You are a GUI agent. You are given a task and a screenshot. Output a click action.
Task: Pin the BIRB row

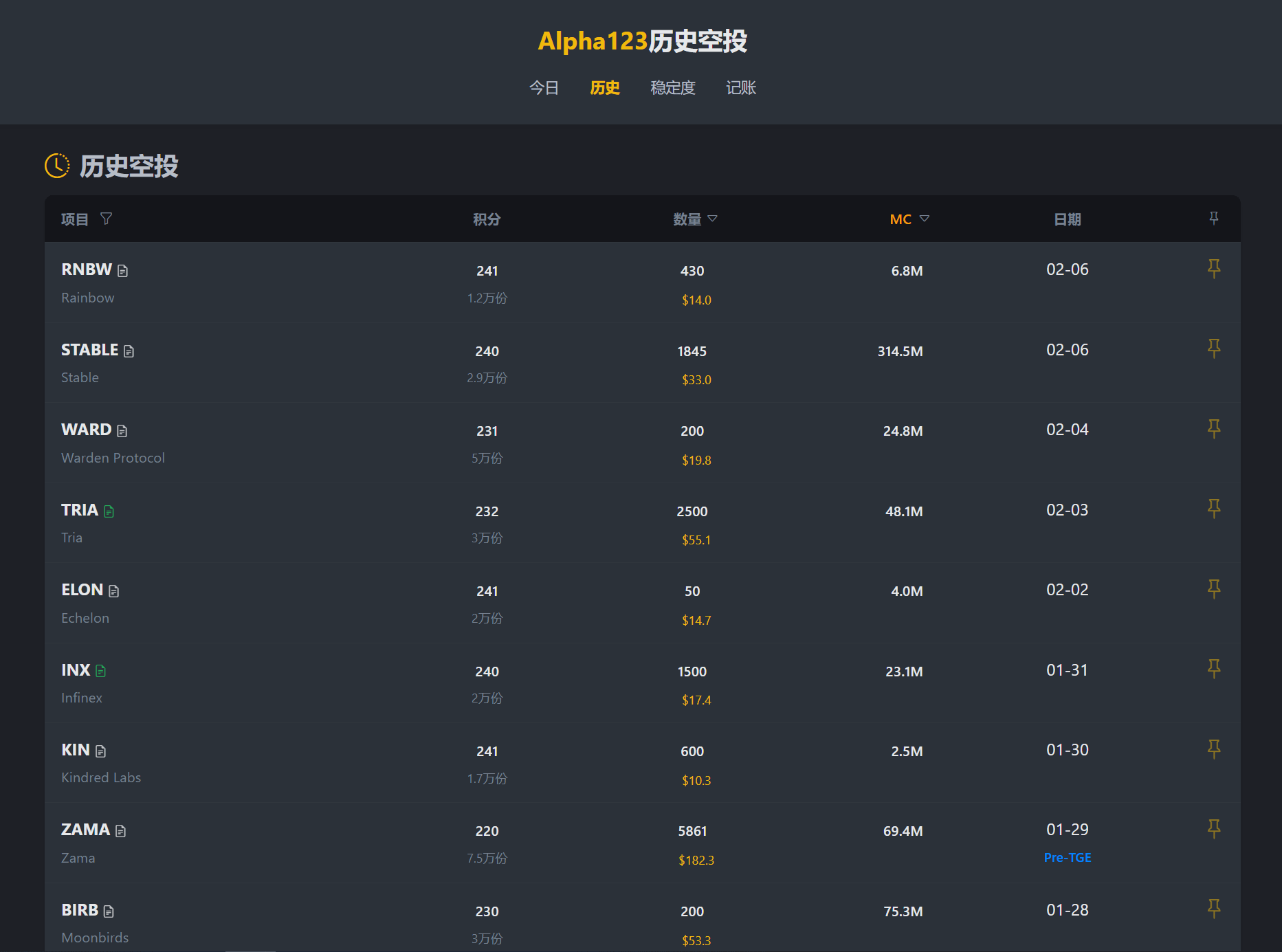(1214, 909)
